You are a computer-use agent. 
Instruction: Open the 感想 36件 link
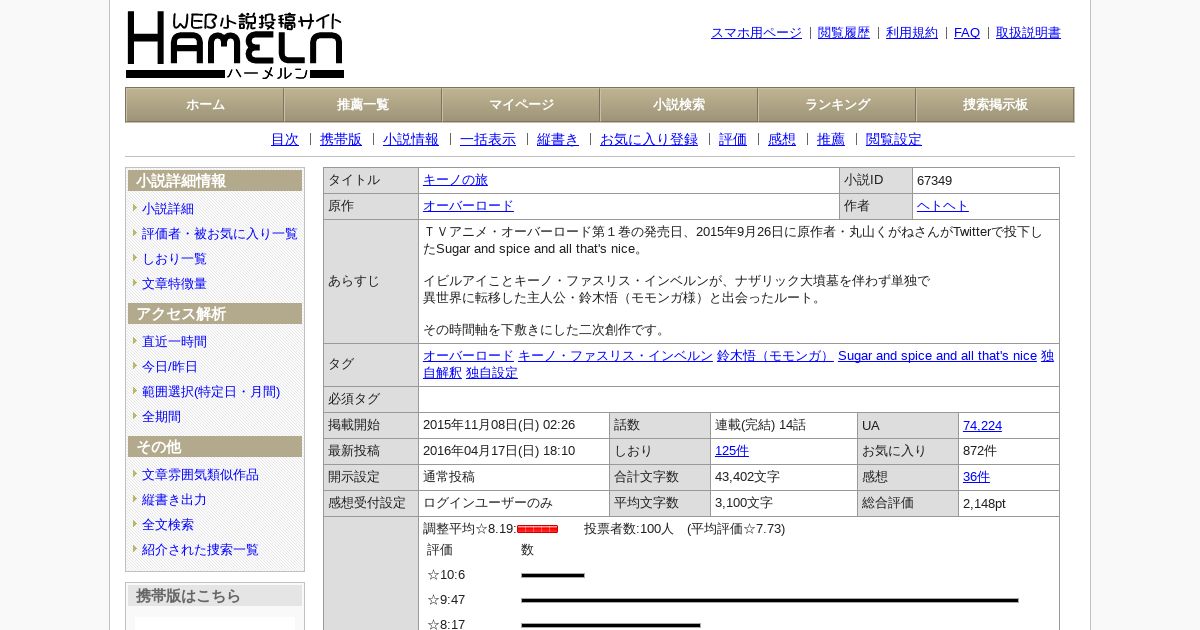[x=976, y=477]
